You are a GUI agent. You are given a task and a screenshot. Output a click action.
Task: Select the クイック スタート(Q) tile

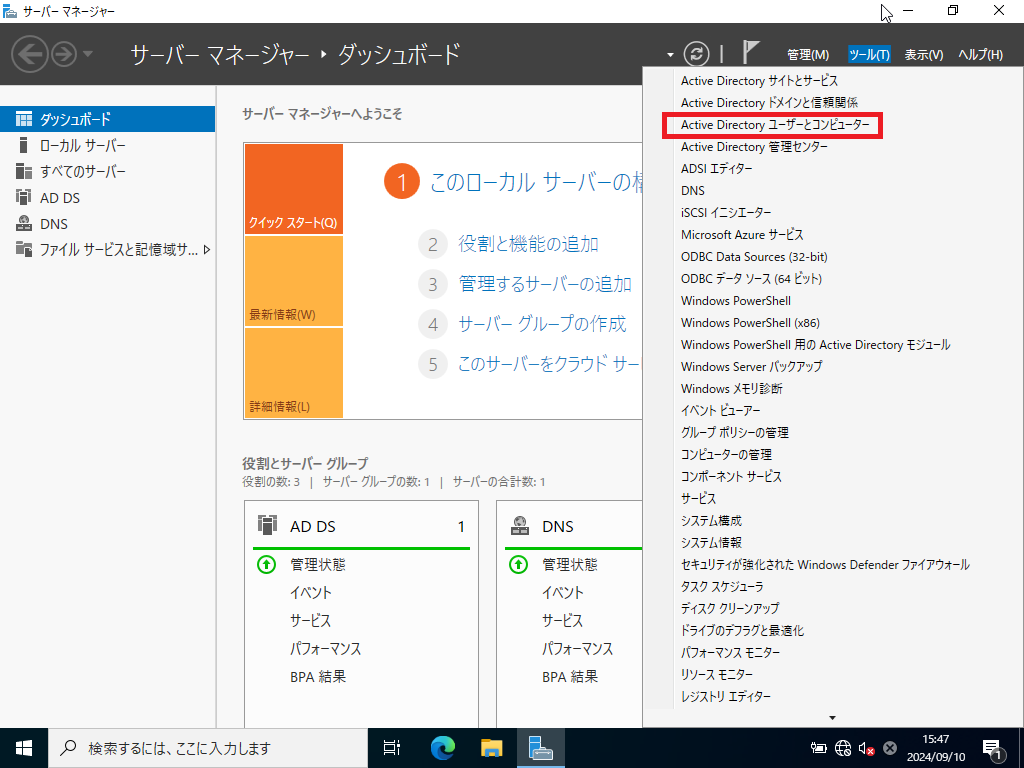293,189
